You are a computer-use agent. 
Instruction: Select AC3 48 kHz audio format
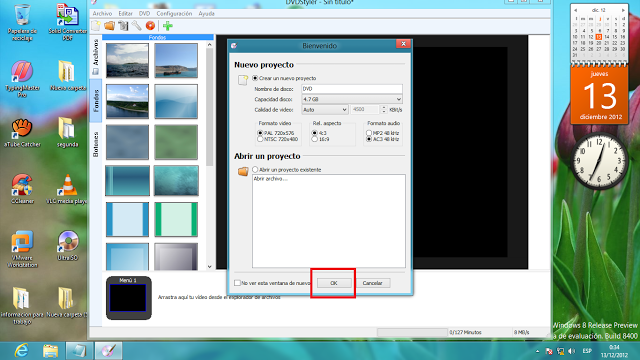[369, 139]
